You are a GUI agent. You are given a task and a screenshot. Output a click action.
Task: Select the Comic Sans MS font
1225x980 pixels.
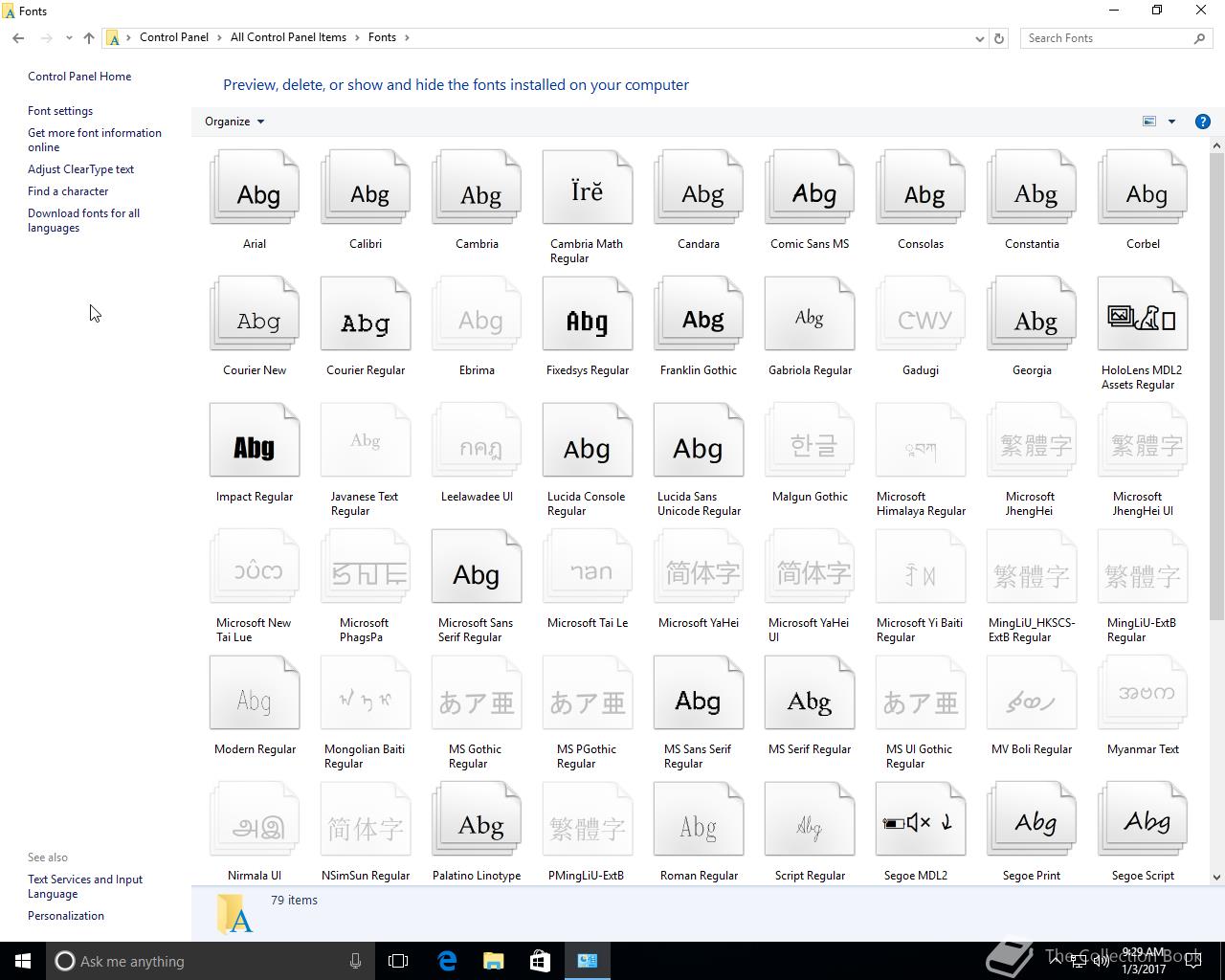click(x=810, y=188)
